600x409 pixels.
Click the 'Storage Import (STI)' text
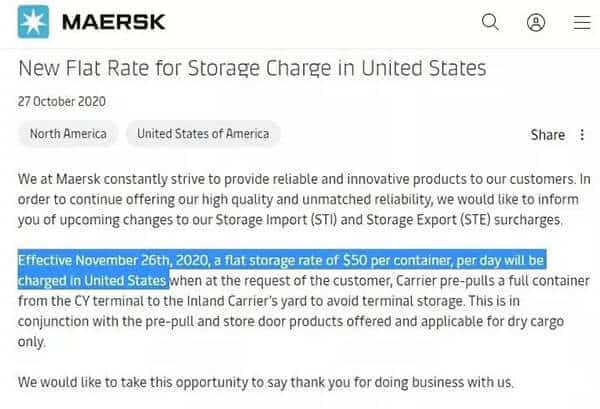tap(276, 220)
